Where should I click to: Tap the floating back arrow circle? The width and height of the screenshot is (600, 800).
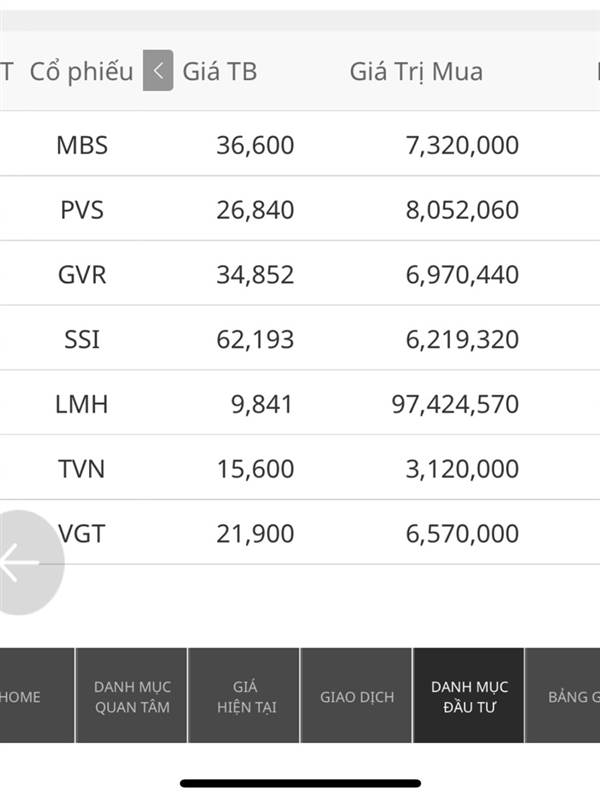click(x=26, y=563)
